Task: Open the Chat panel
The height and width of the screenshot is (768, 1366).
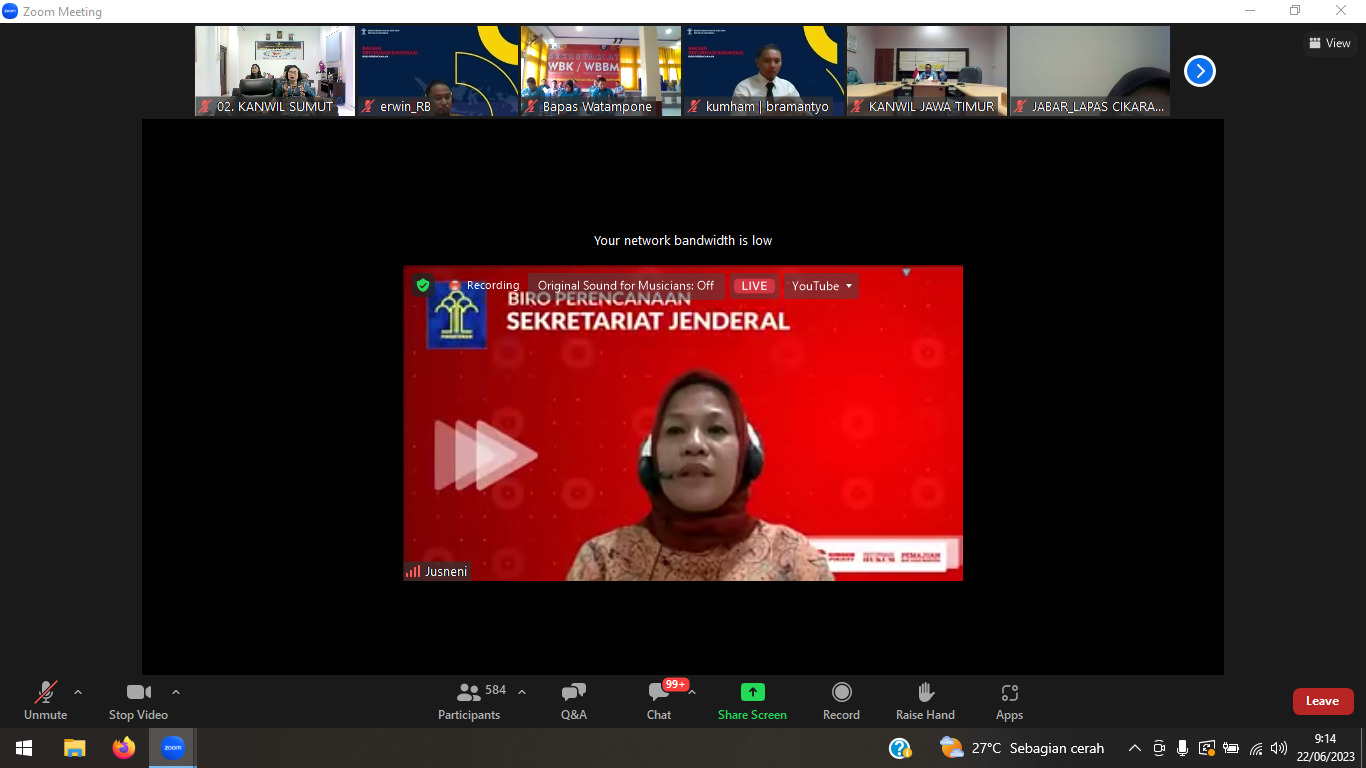Action: (x=658, y=701)
